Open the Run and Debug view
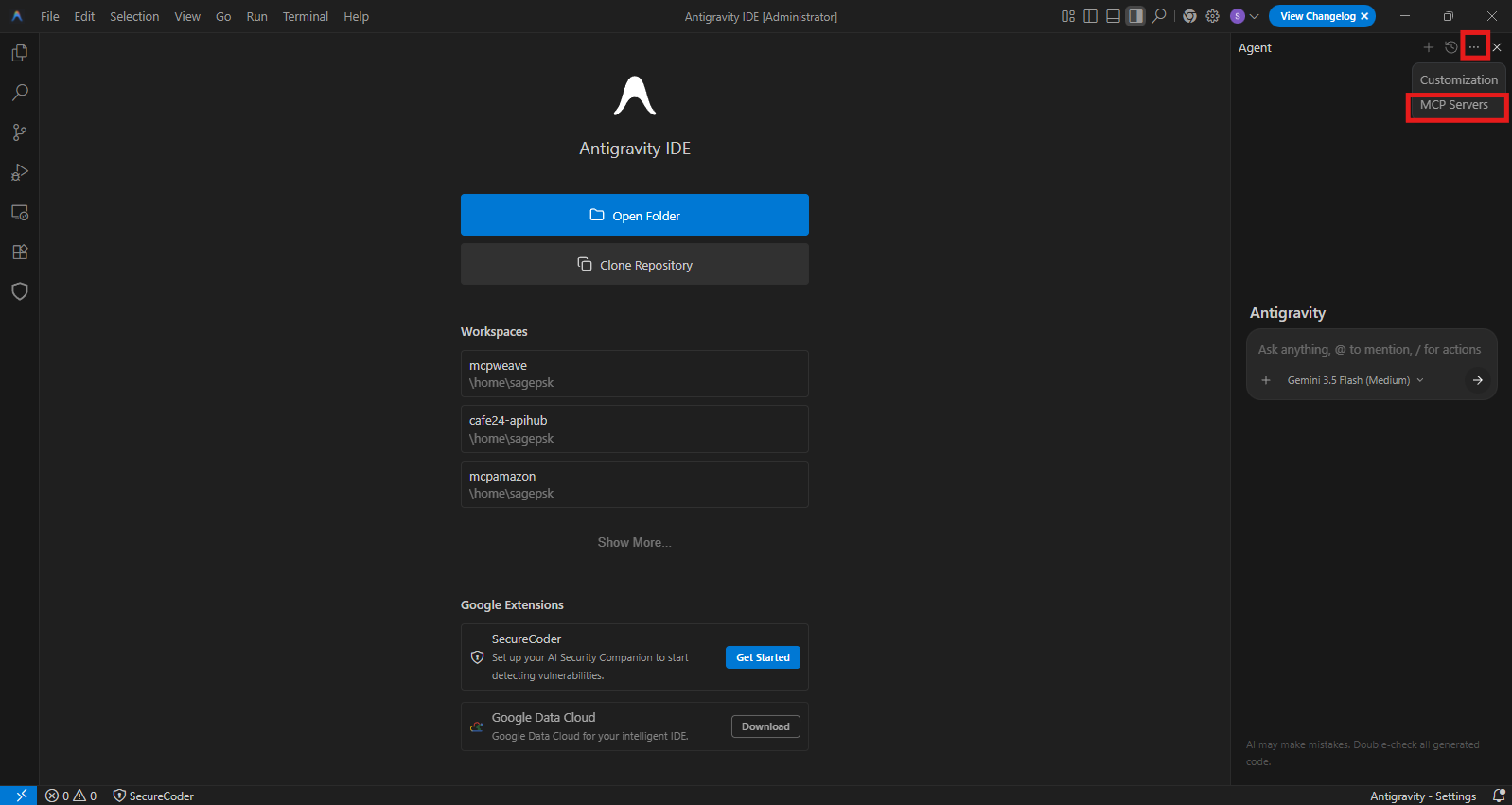The image size is (1512, 805). pyautogui.click(x=19, y=172)
